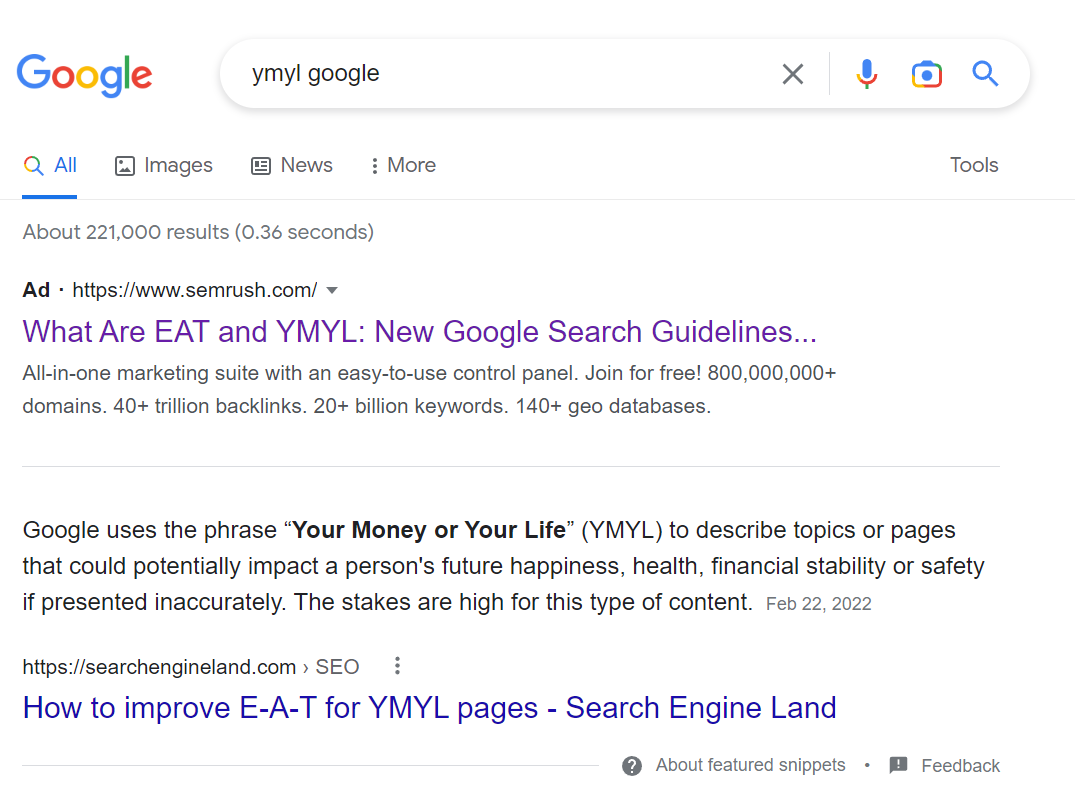This screenshot has width=1075, height=808.
Task: Clear the search query with the X icon
Action: point(793,73)
